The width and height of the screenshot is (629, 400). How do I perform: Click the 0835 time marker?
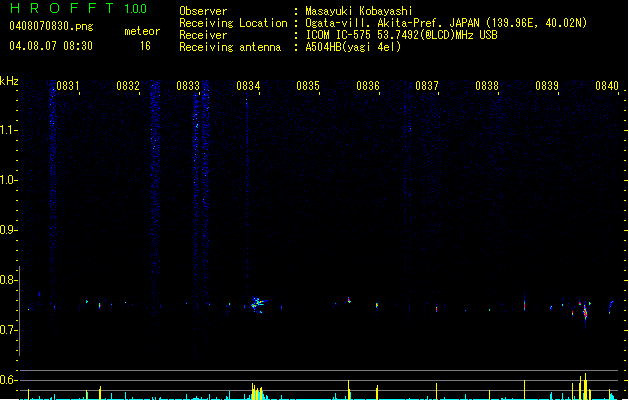(308, 86)
